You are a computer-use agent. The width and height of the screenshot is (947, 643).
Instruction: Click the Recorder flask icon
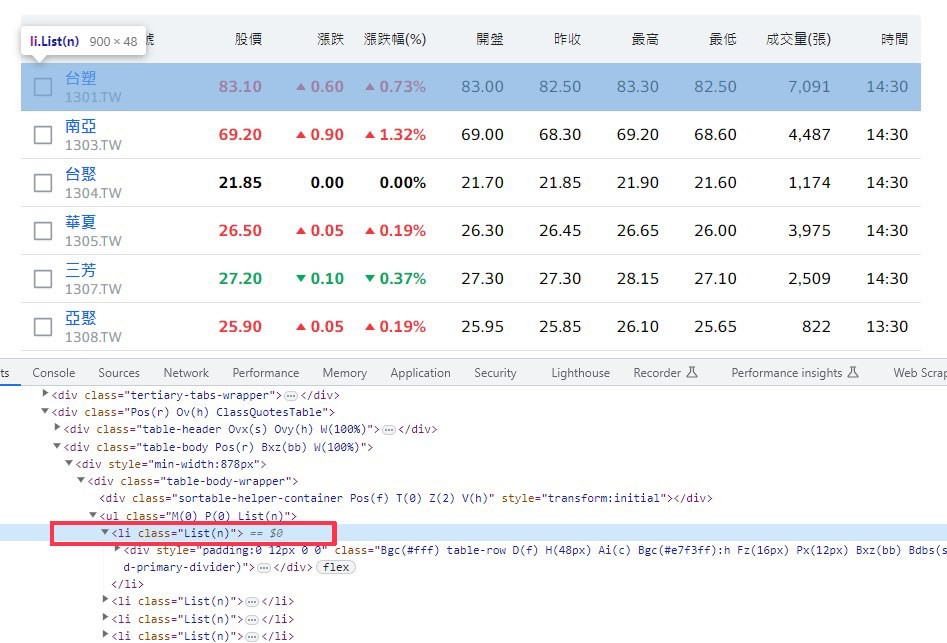[x=692, y=373]
